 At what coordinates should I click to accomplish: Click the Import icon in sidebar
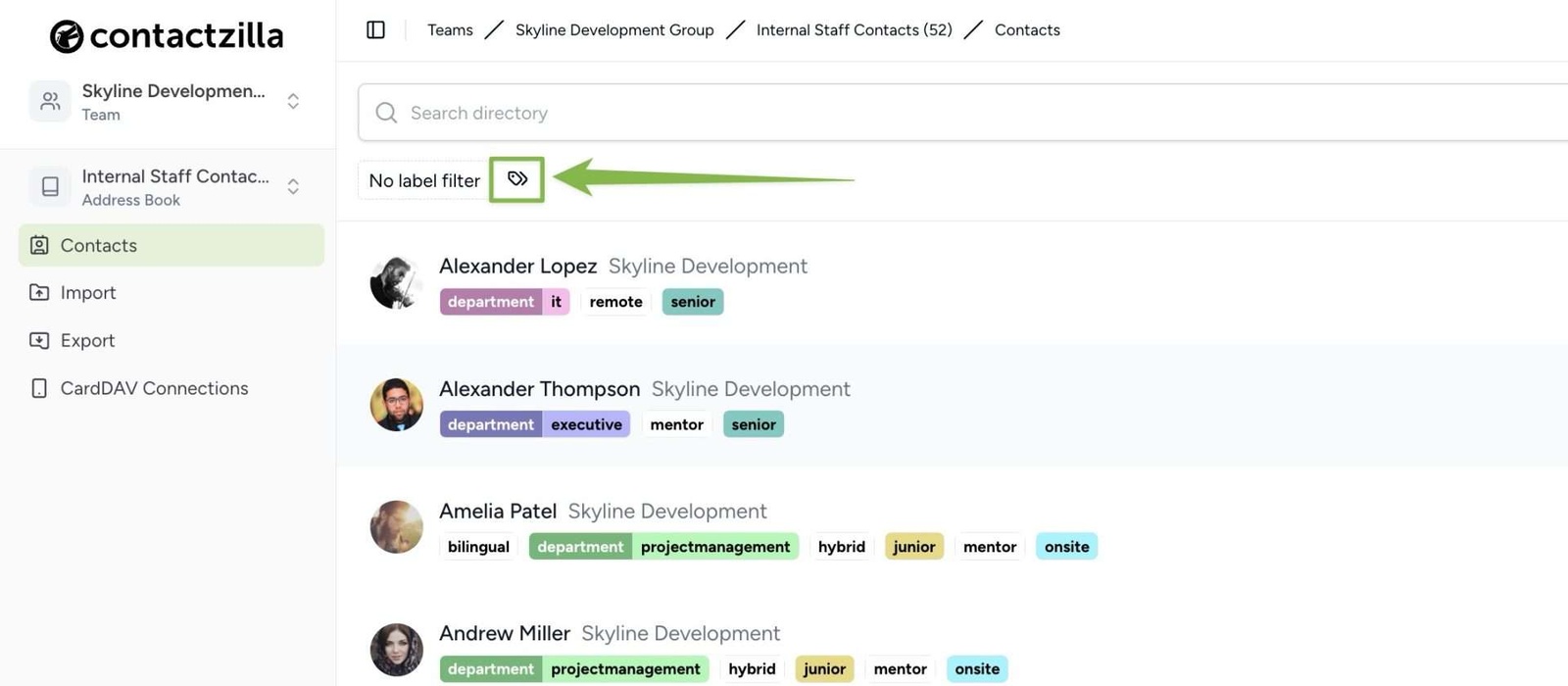click(39, 292)
